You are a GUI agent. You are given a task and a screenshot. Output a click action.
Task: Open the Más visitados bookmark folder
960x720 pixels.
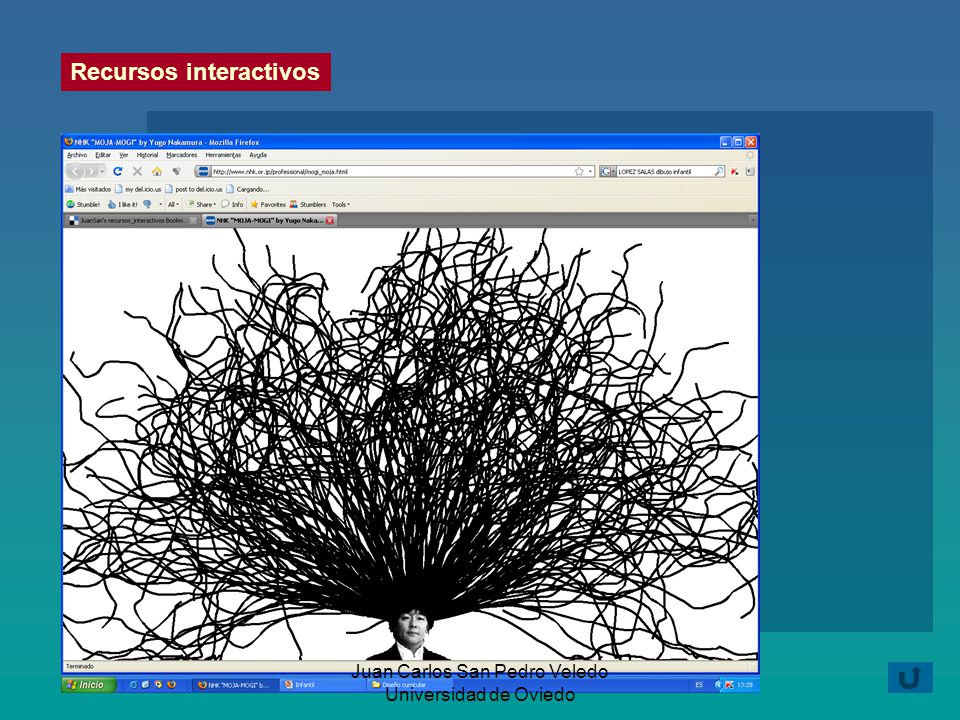pos(88,189)
